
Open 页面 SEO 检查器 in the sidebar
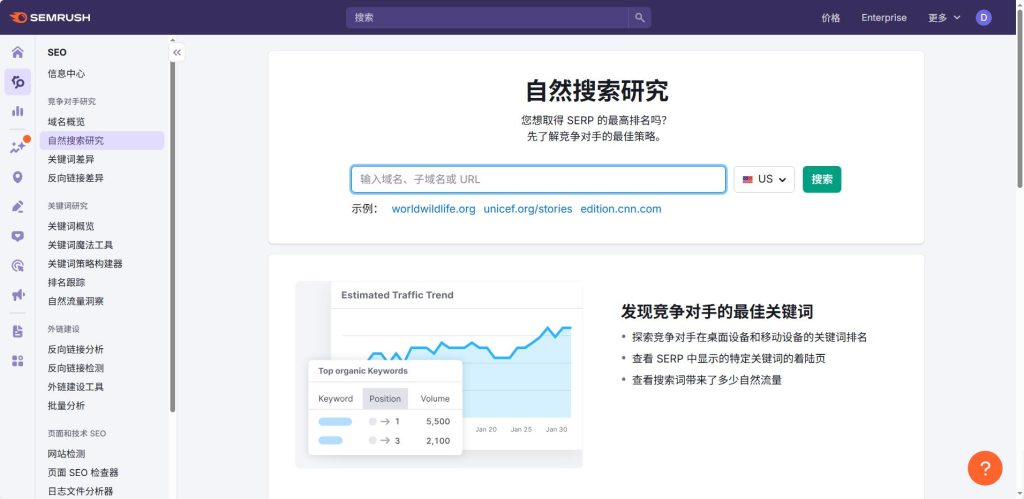pos(83,472)
